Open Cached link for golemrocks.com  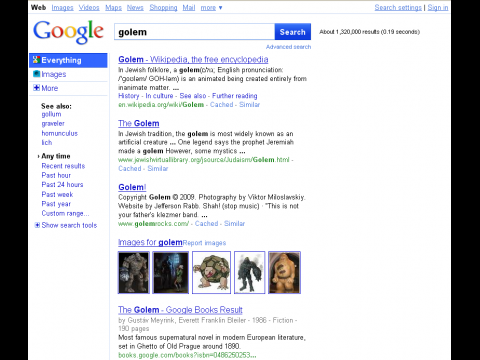206,224
